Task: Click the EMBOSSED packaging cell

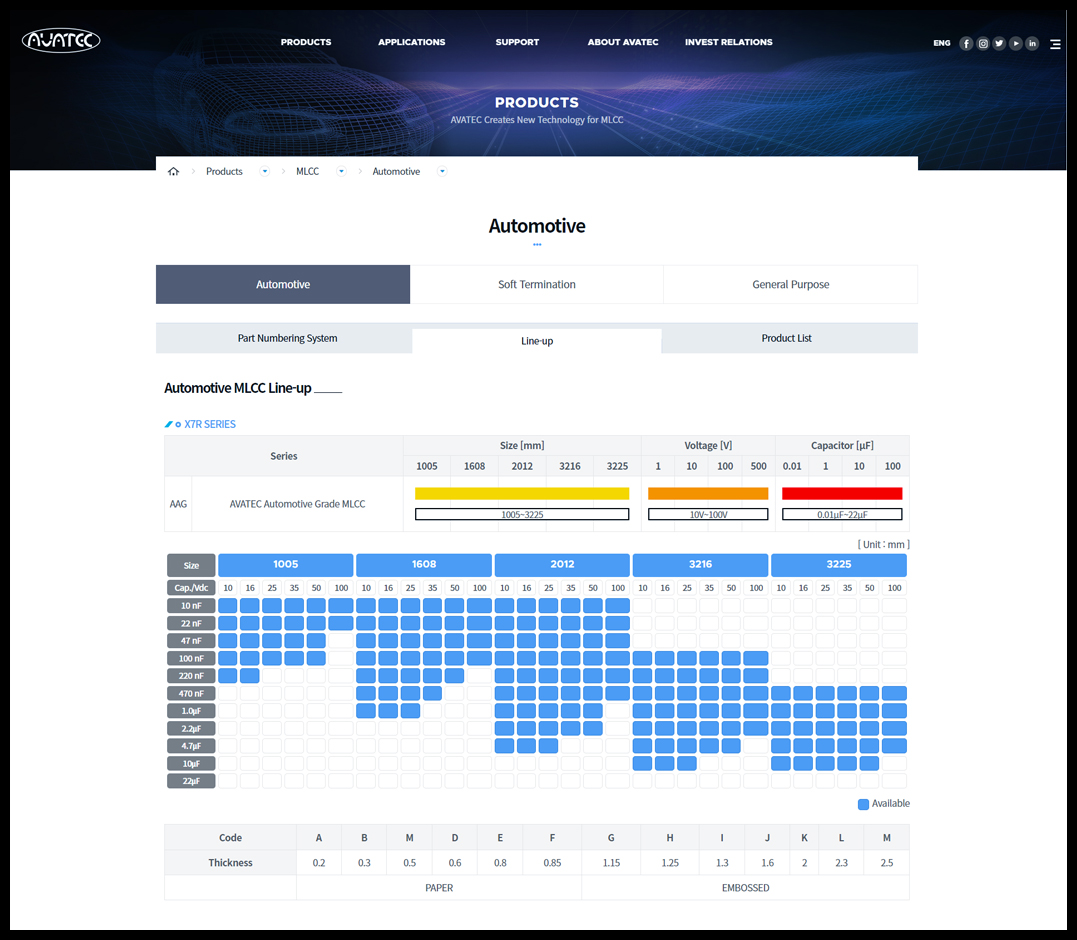Action: [x=745, y=888]
